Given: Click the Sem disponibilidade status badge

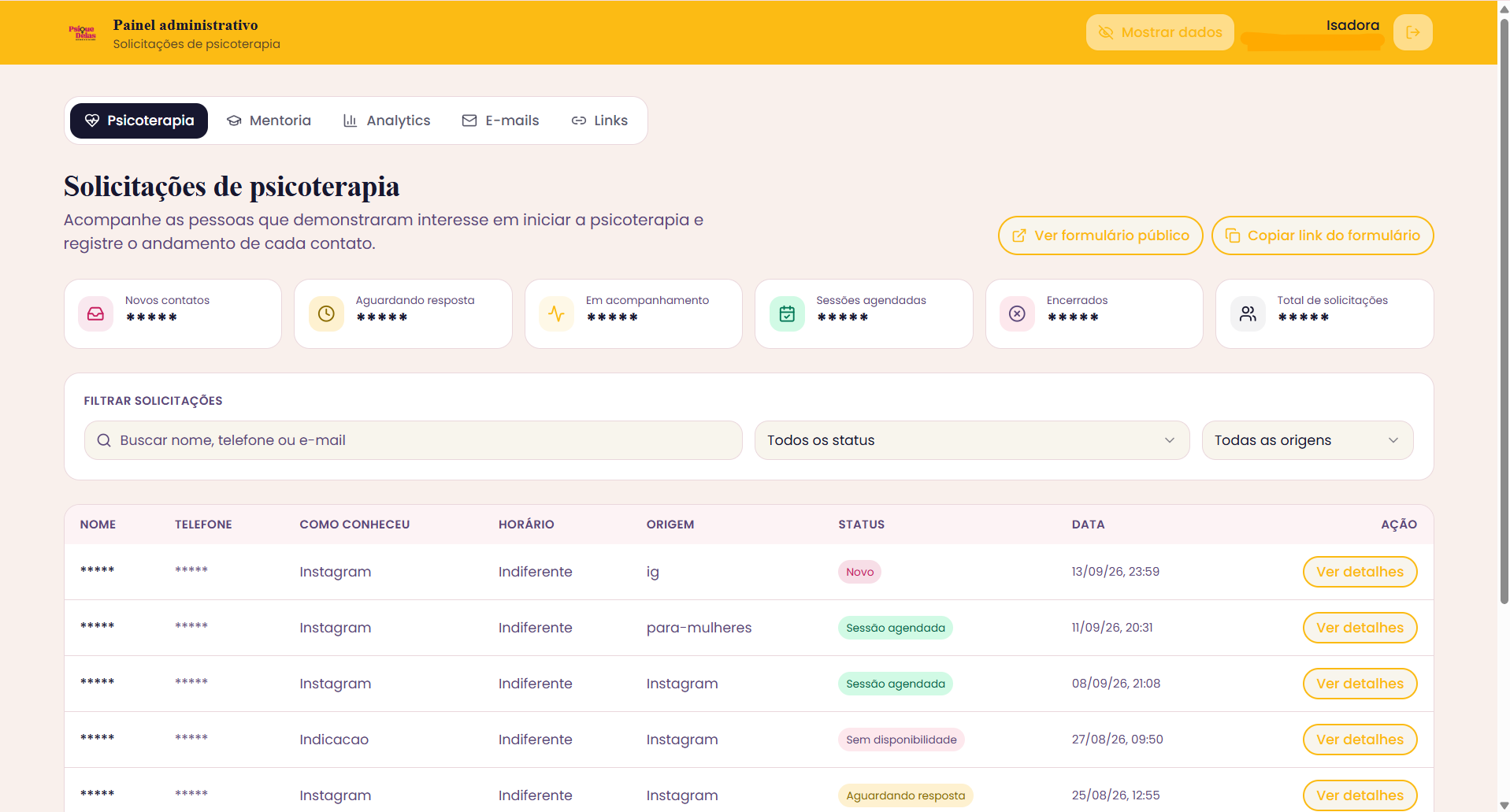Looking at the screenshot, I should (x=901, y=740).
